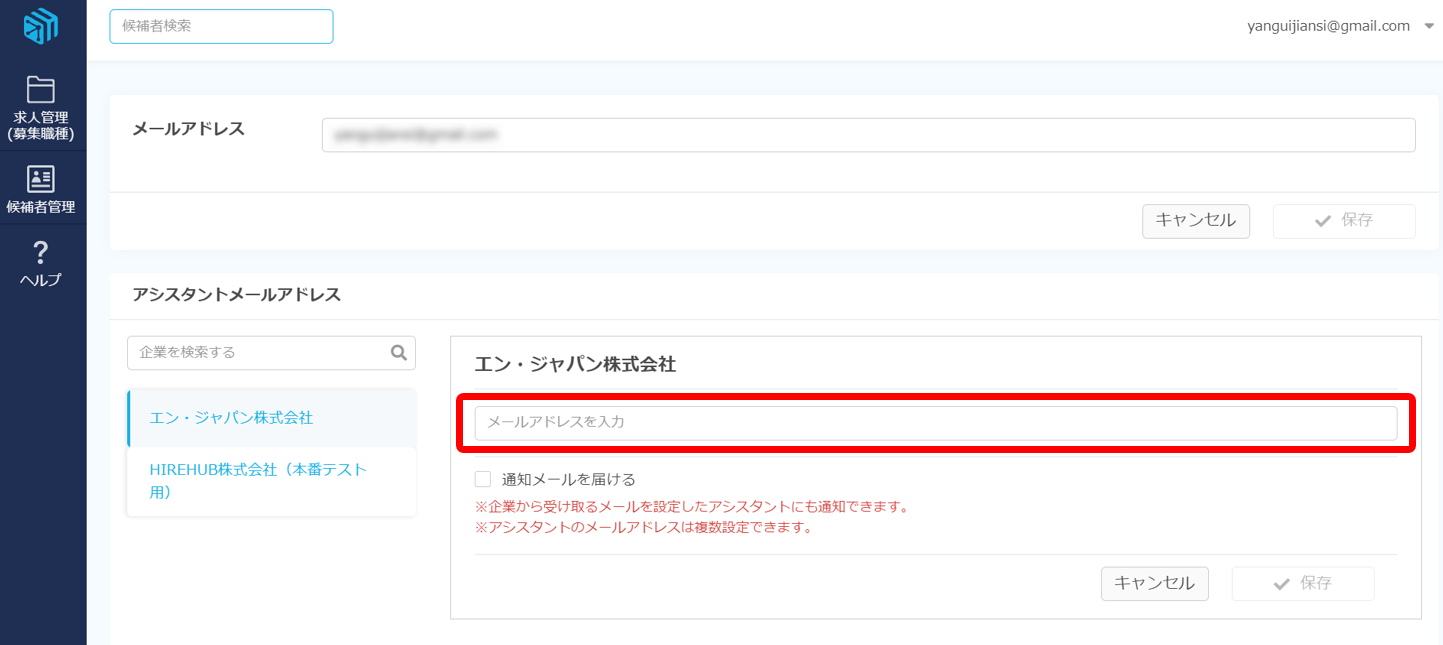
Task: Switch to HIREHUB株式会社(本番テスト用) company
Action: coord(258,480)
